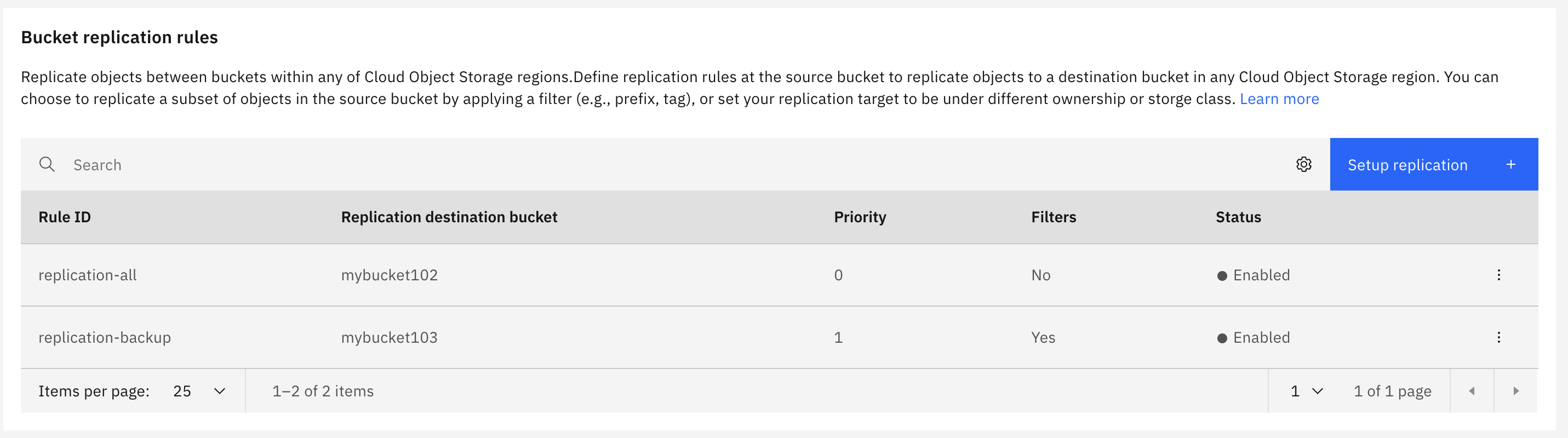The height and width of the screenshot is (438, 1568).
Task: Sort by Rule ID column header
Action: [65, 217]
